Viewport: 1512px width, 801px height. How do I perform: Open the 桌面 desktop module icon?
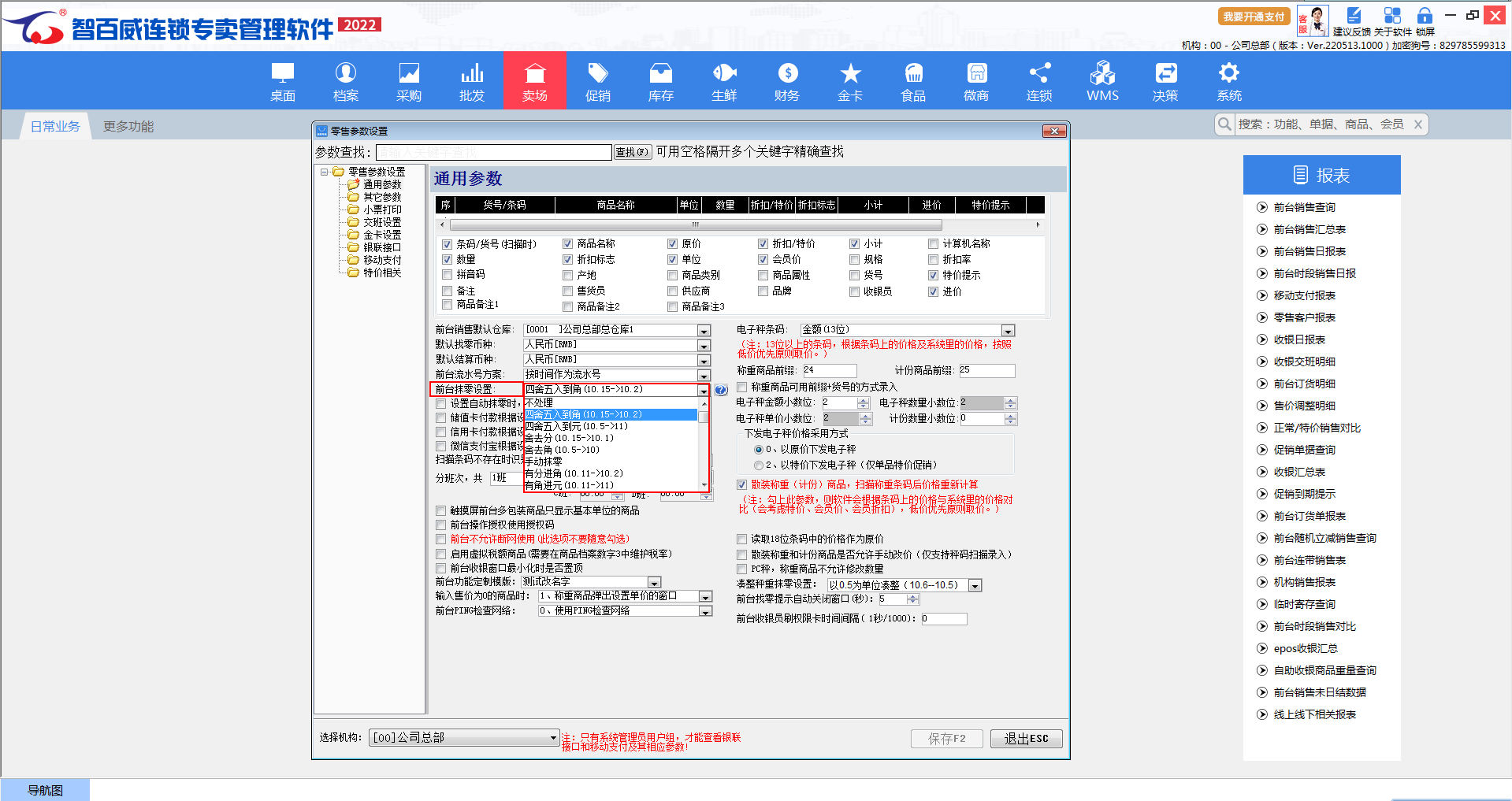coord(282,82)
